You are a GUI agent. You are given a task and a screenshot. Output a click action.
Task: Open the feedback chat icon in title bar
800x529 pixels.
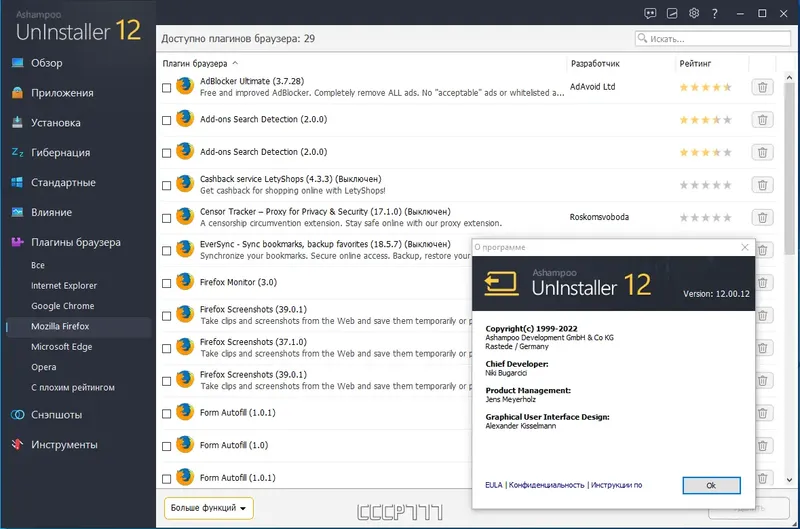click(x=650, y=14)
